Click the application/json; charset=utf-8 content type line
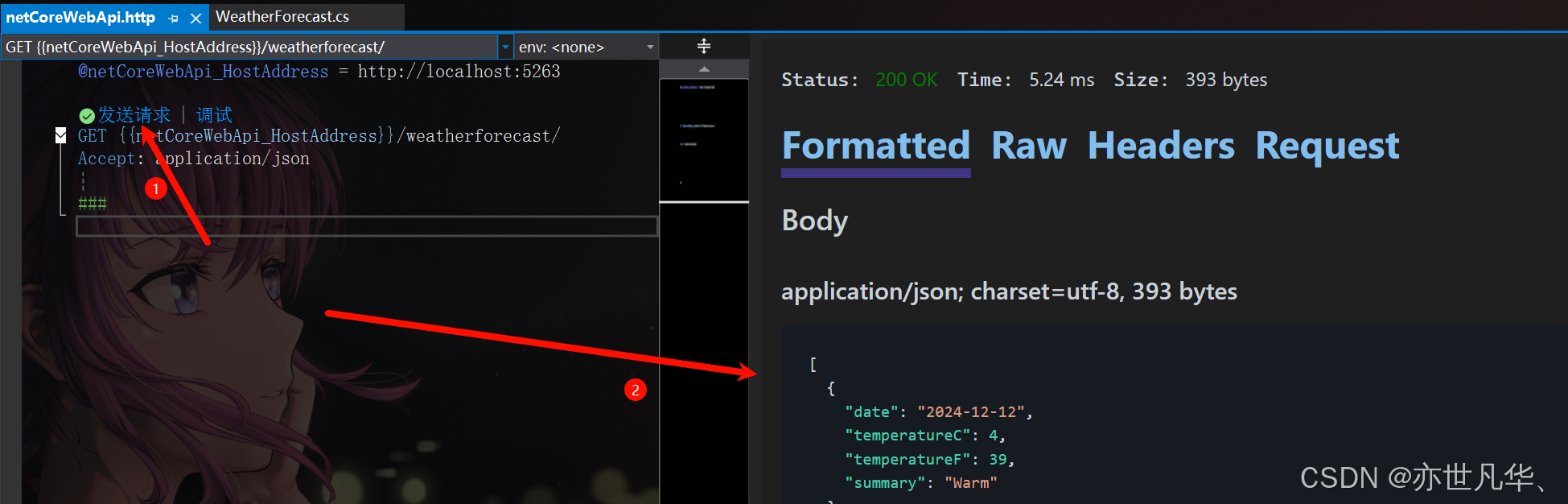1568x504 pixels. point(1009,291)
